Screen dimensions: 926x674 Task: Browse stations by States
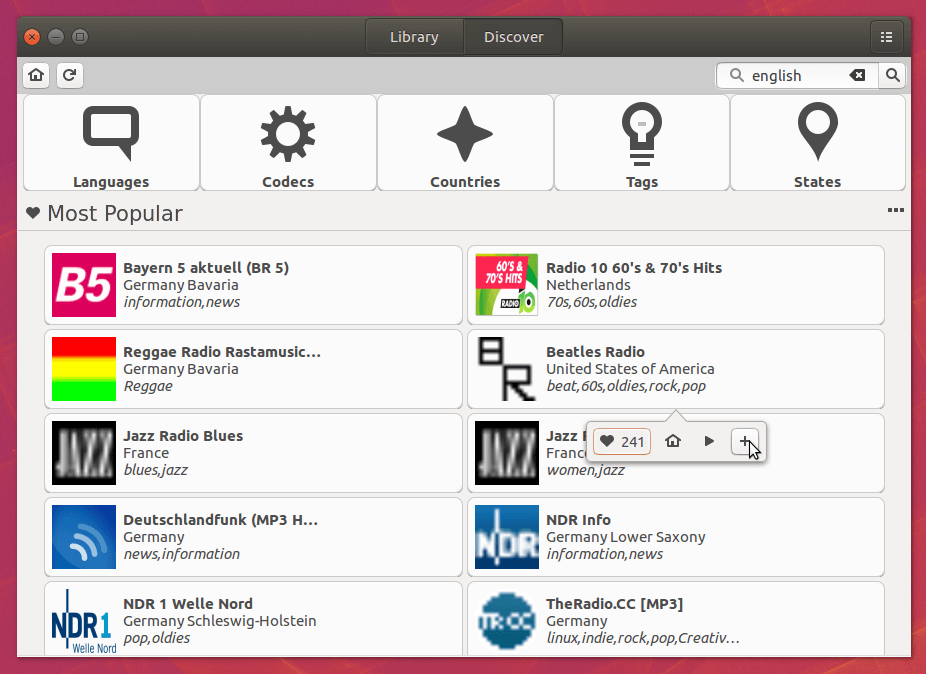817,143
